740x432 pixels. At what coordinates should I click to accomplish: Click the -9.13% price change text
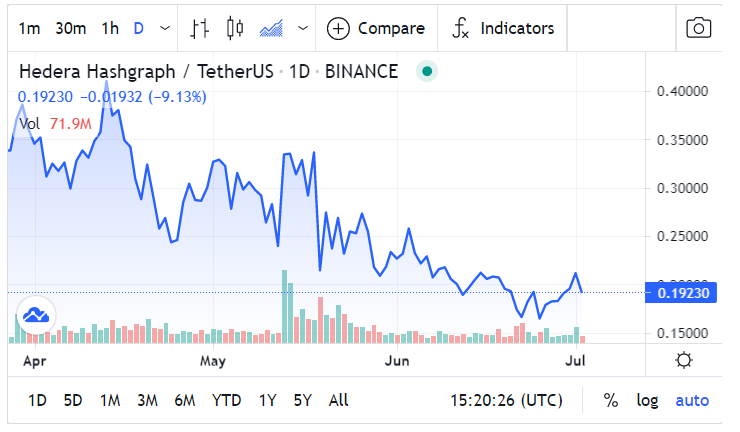pyautogui.click(x=177, y=97)
